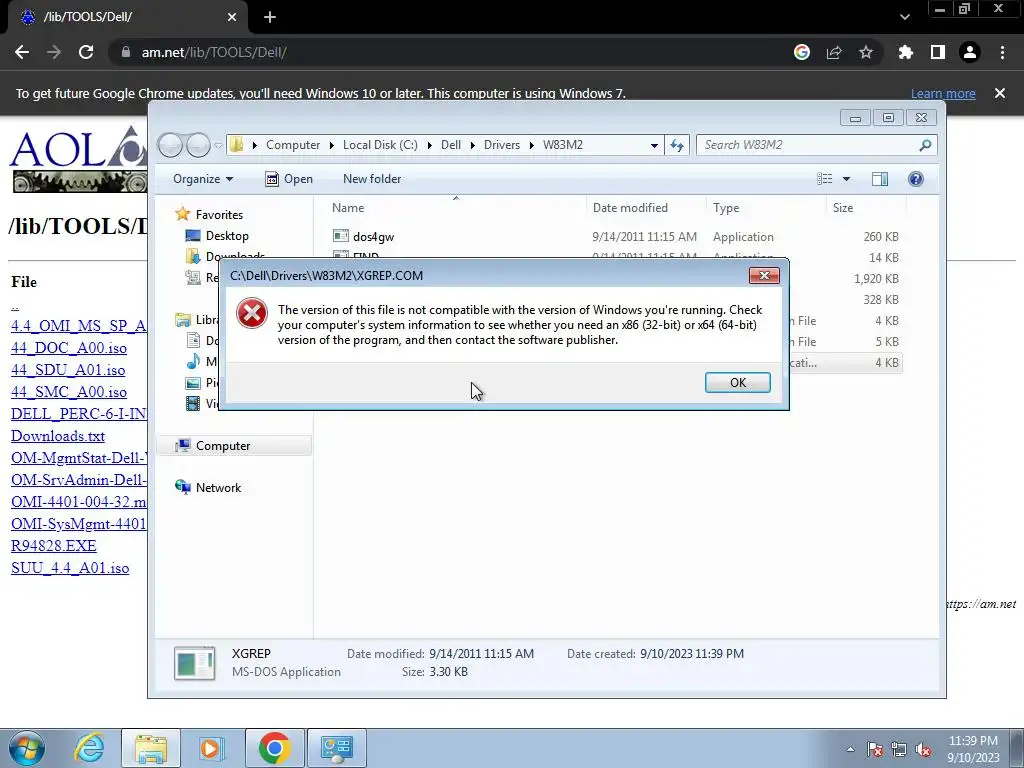Click volume muted tray icon
Viewport: 1024px width, 768px height.
click(923, 749)
